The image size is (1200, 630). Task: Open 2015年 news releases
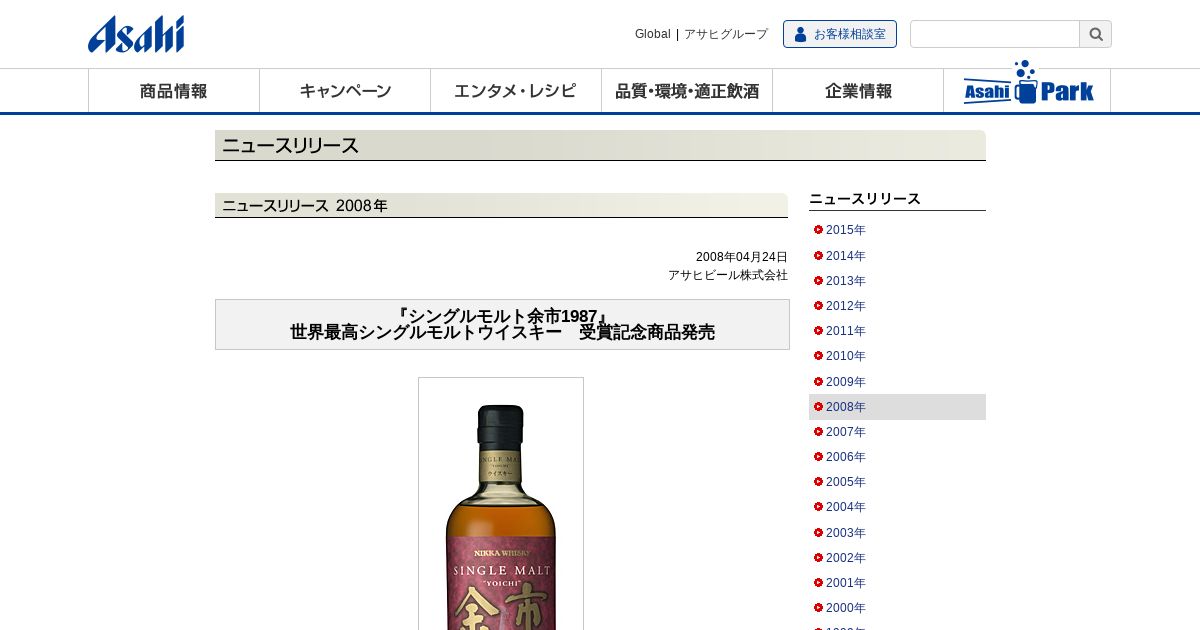pos(846,230)
